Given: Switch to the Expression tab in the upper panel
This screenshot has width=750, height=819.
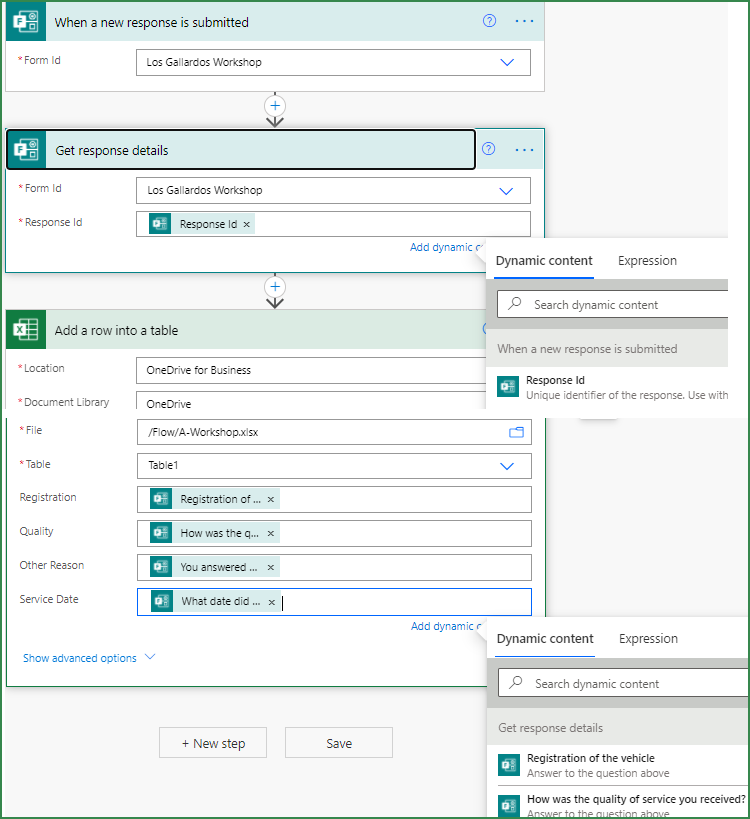Looking at the screenshot, I should (647, 261).
